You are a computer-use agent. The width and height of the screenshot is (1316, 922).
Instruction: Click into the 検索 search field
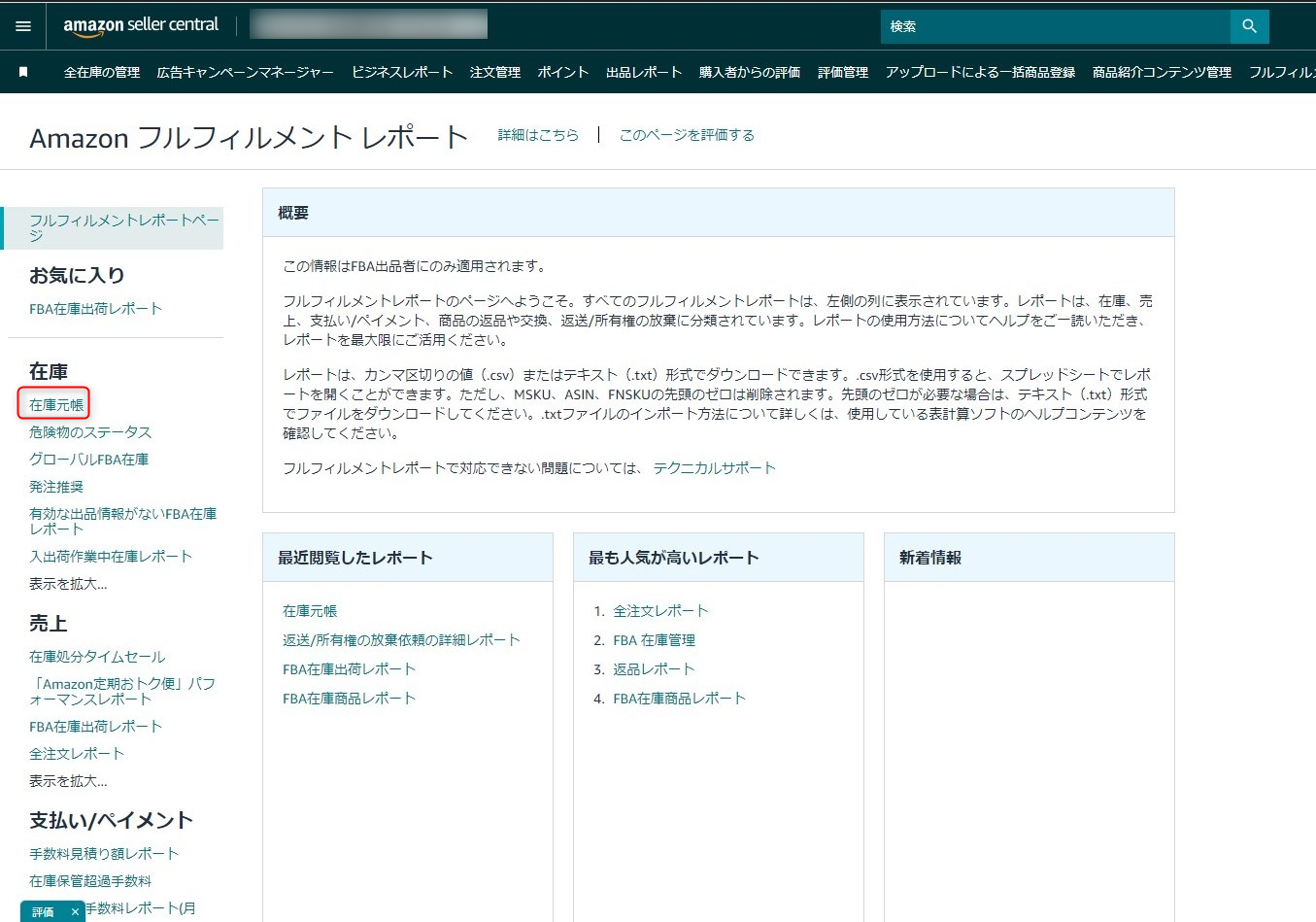pos(1055,26)
